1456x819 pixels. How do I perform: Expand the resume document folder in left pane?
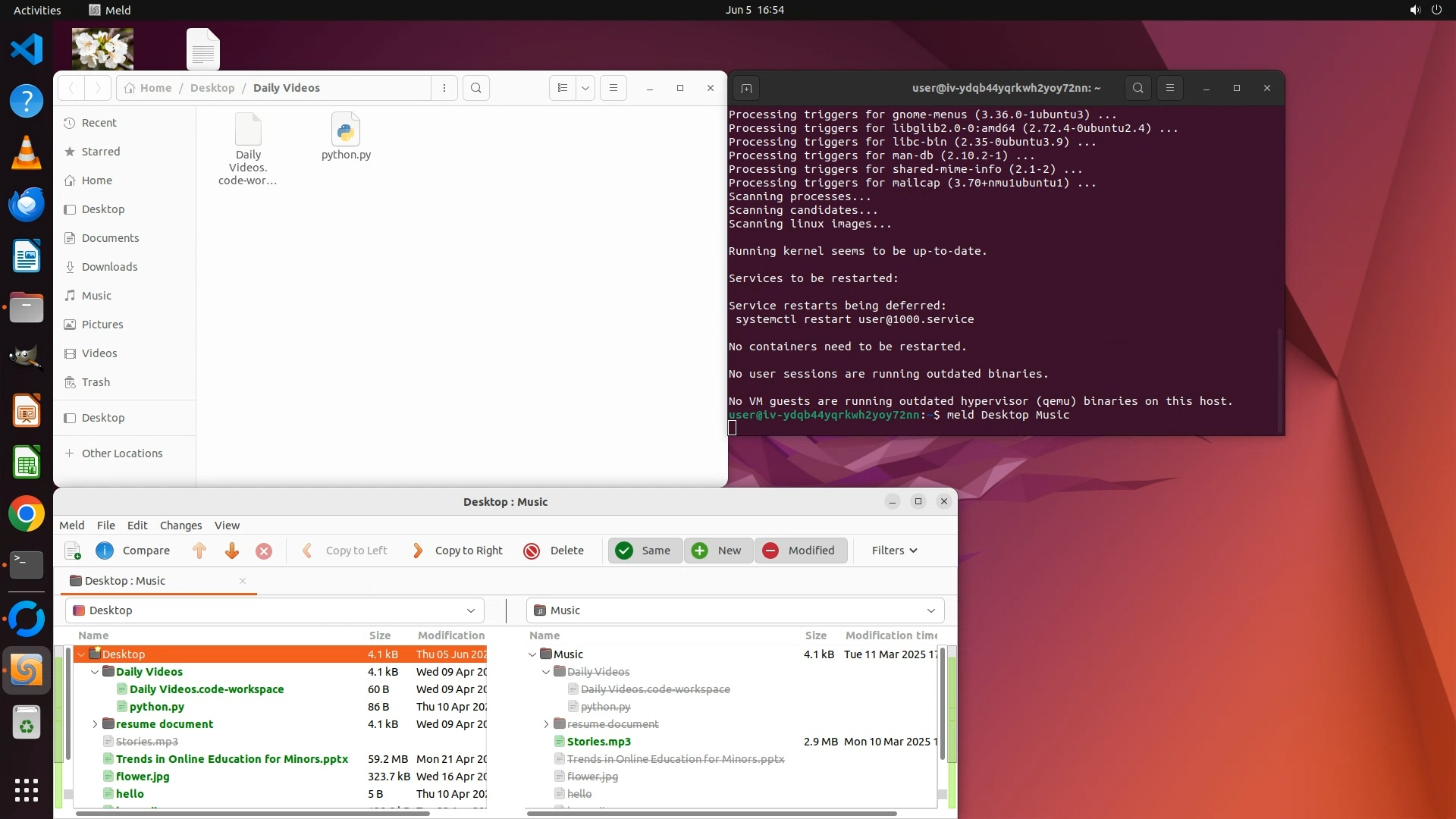click(x=95, y=724)
